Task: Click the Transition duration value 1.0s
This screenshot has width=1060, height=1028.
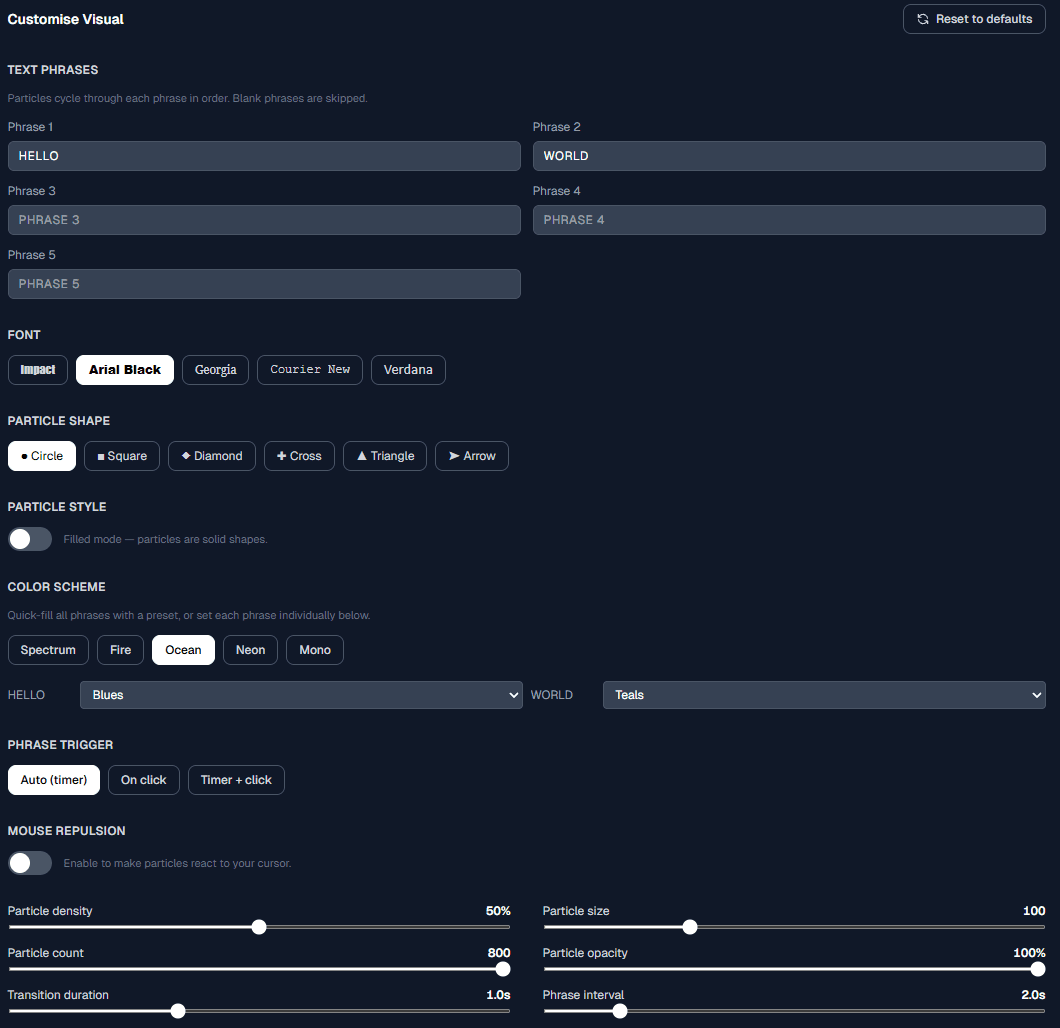Action: 498,995
